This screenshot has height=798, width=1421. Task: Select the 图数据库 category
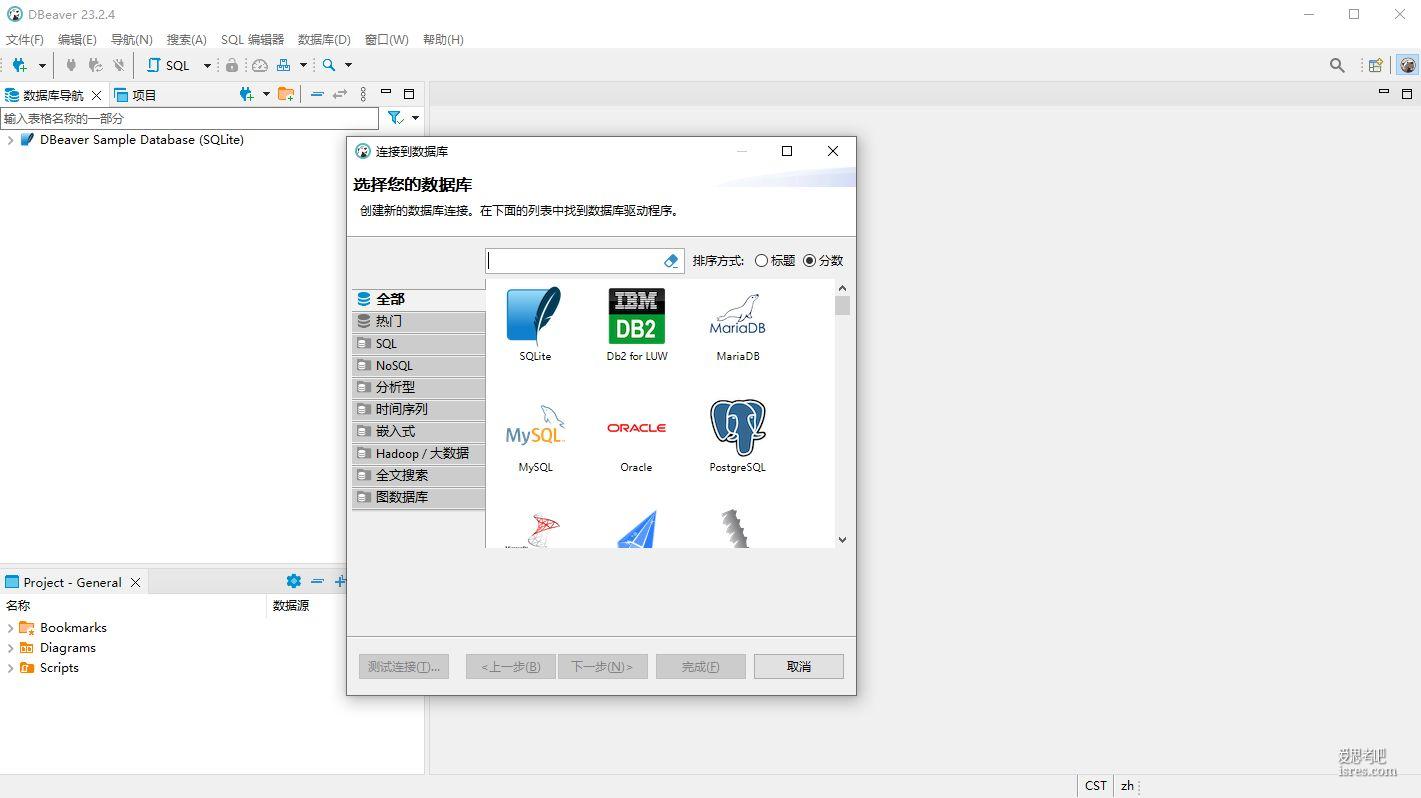coord(419,497)
